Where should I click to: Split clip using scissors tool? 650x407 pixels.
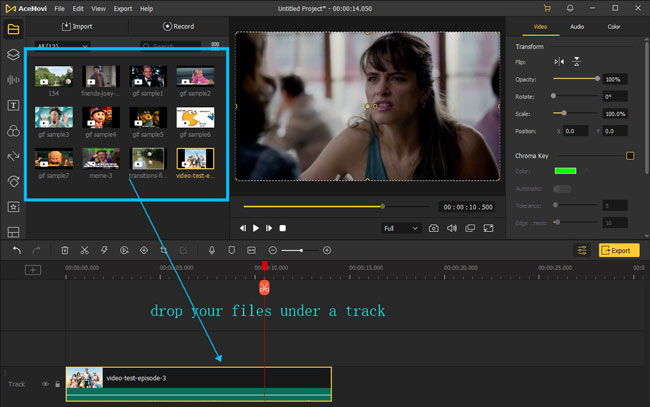(x=85, y=250)
